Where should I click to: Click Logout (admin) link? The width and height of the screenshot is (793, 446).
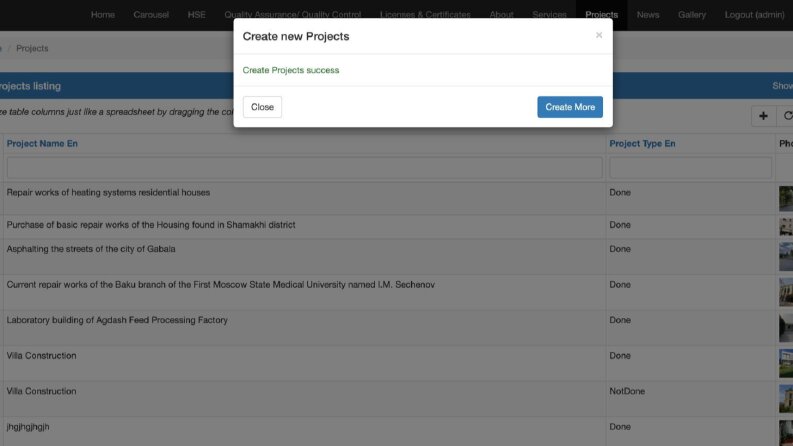click(x=755, y=15)
